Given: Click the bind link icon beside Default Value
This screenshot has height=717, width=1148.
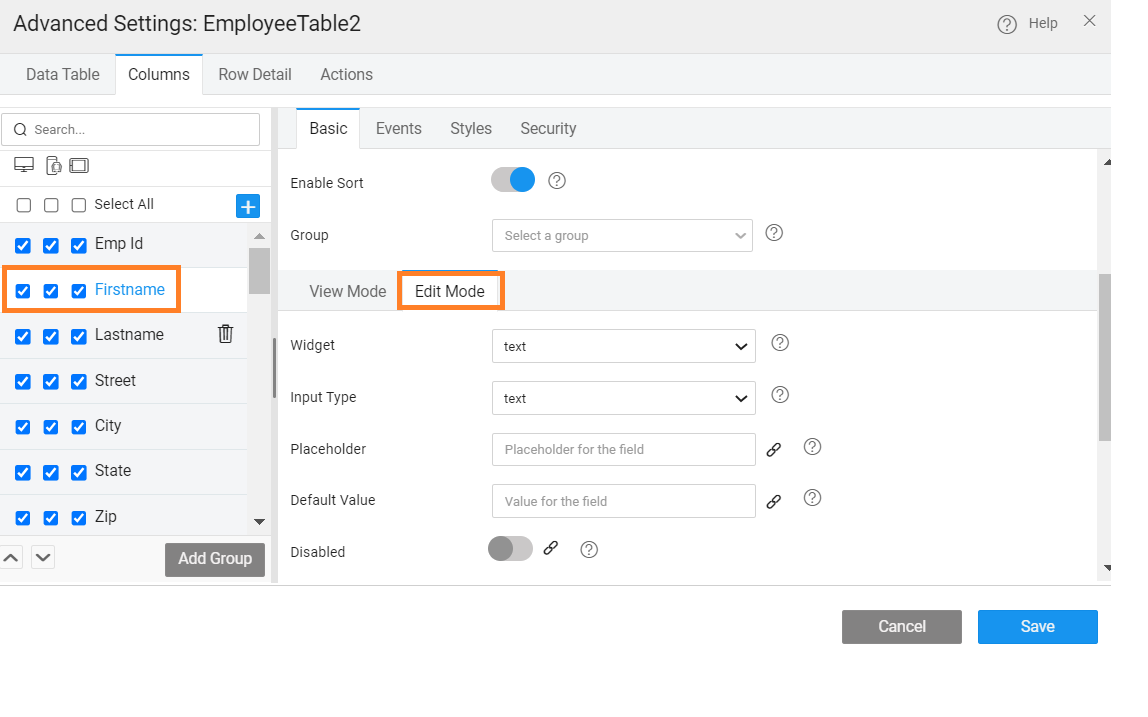Looking at the screenshot, I should 773,502.
